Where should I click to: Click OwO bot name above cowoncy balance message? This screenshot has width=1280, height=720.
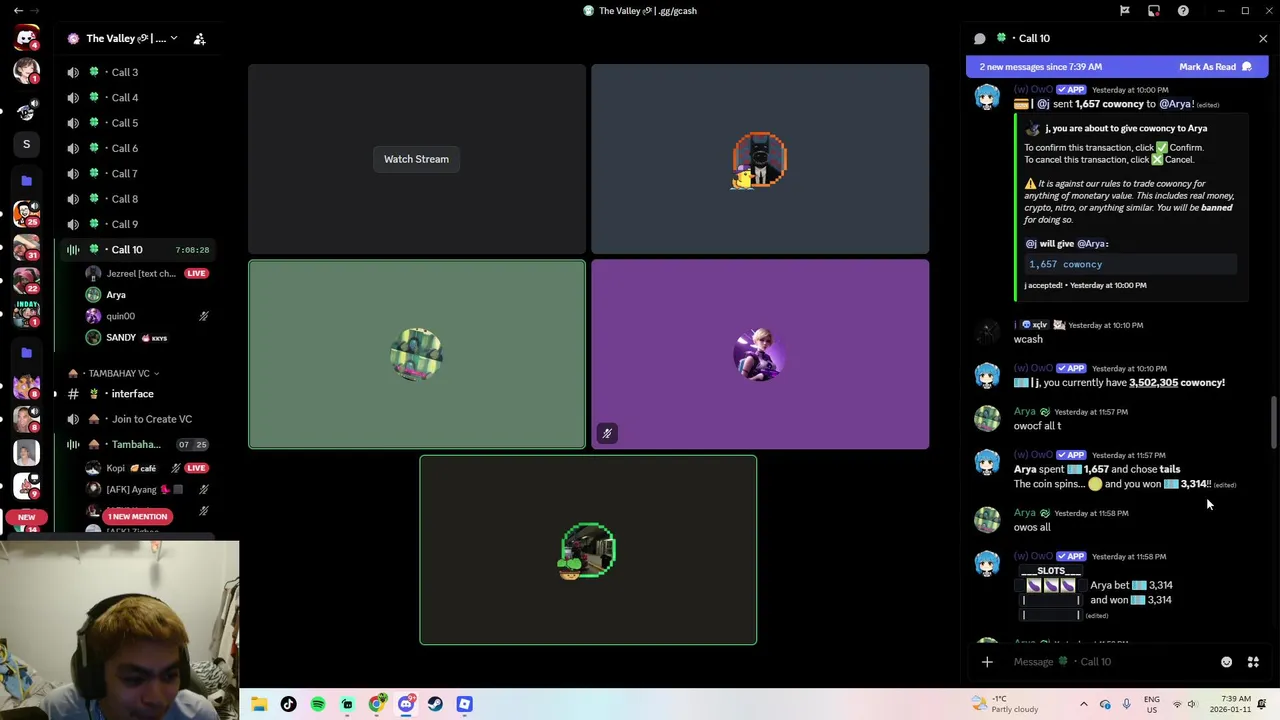tap(1033, 368)
